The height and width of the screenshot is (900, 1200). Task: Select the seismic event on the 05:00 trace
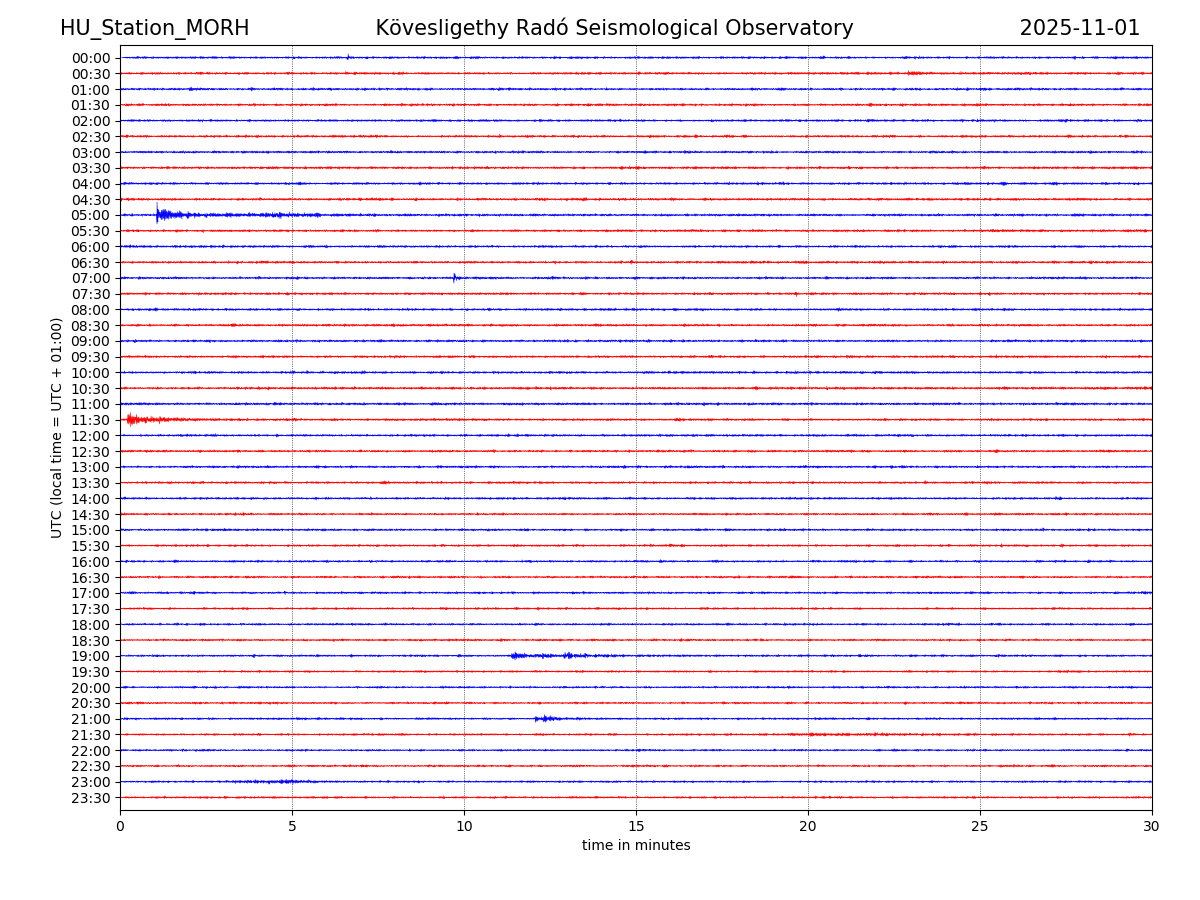(x=165, y=214)
